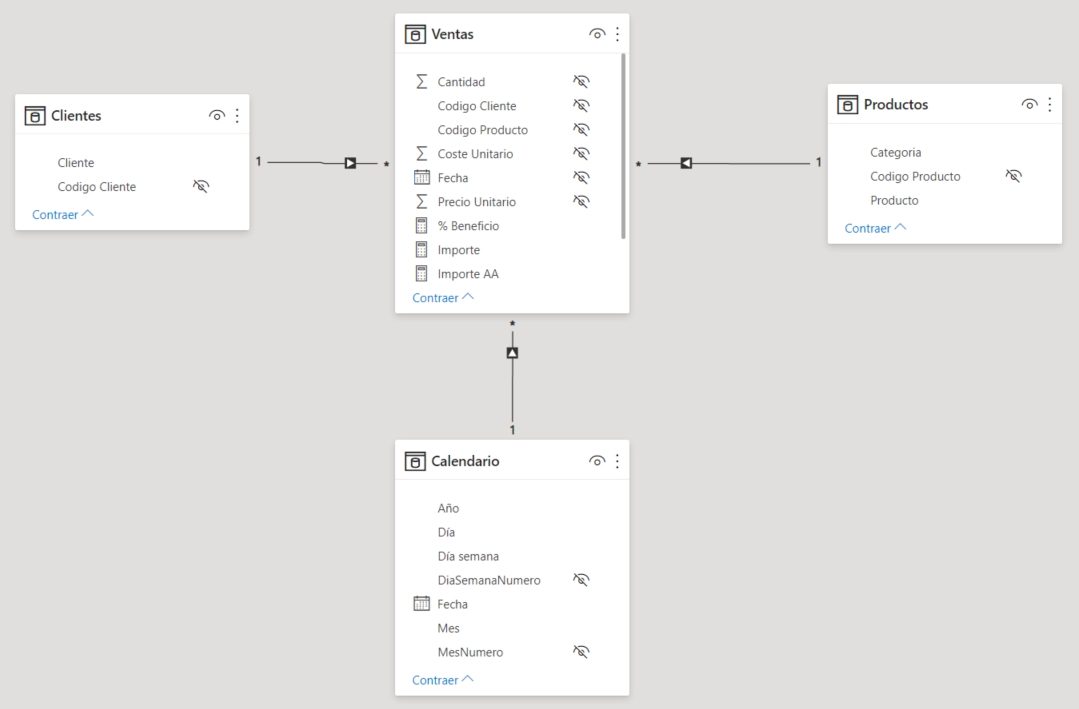Unhide the Codigo Cliente field in Clientes
The height and width of the screenshot is (709, 1079).
pos(200,186)
